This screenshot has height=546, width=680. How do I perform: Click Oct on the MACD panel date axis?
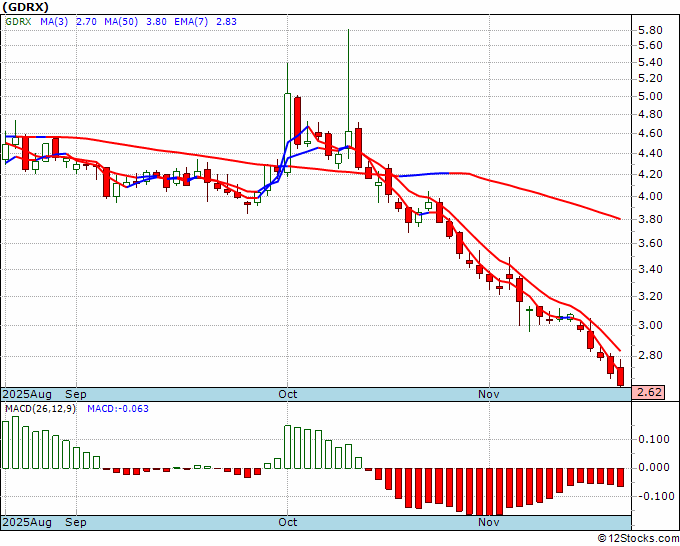(288, 522)
